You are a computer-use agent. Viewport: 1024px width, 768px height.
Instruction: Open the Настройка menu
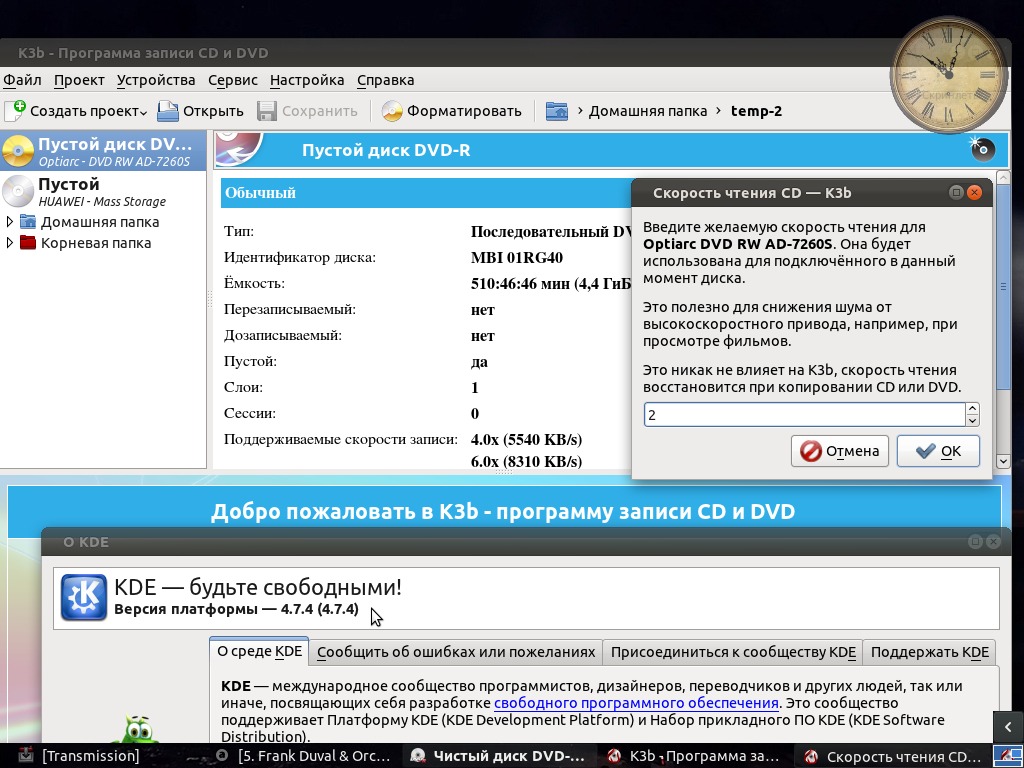(307, 80)
